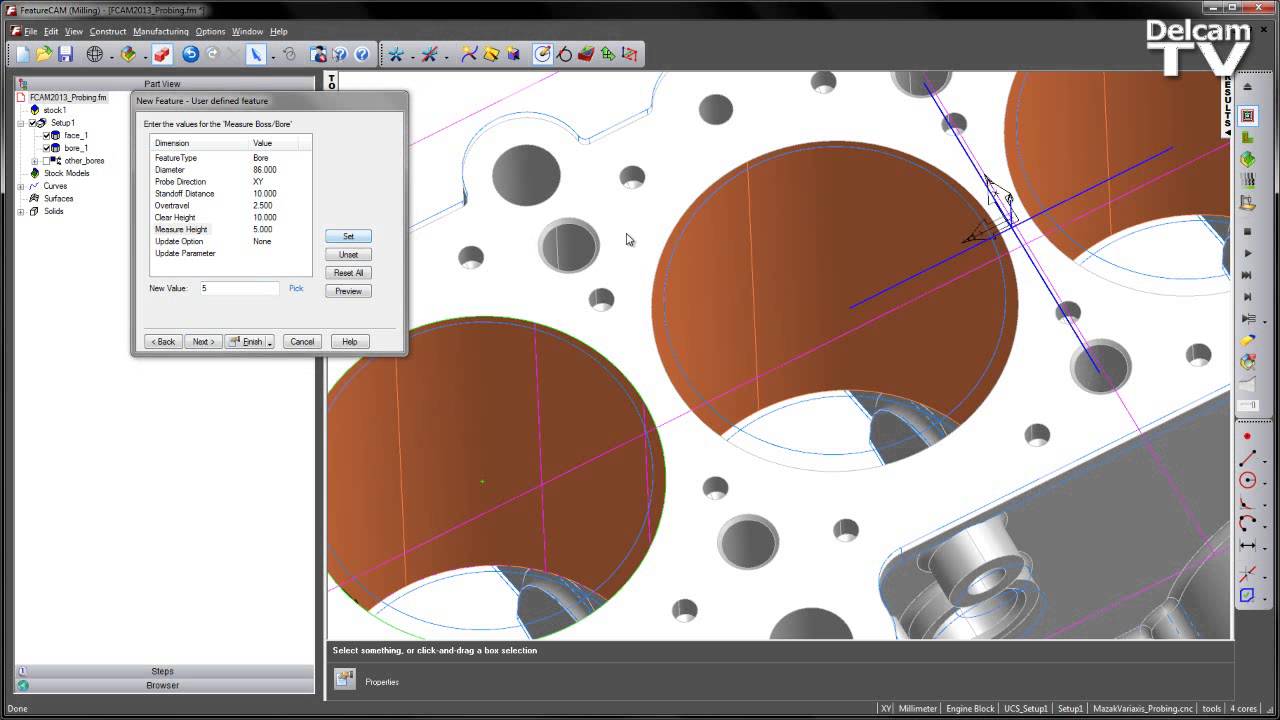Open the Construct menu
This screenshot has height=720, width=1280.
108,31
